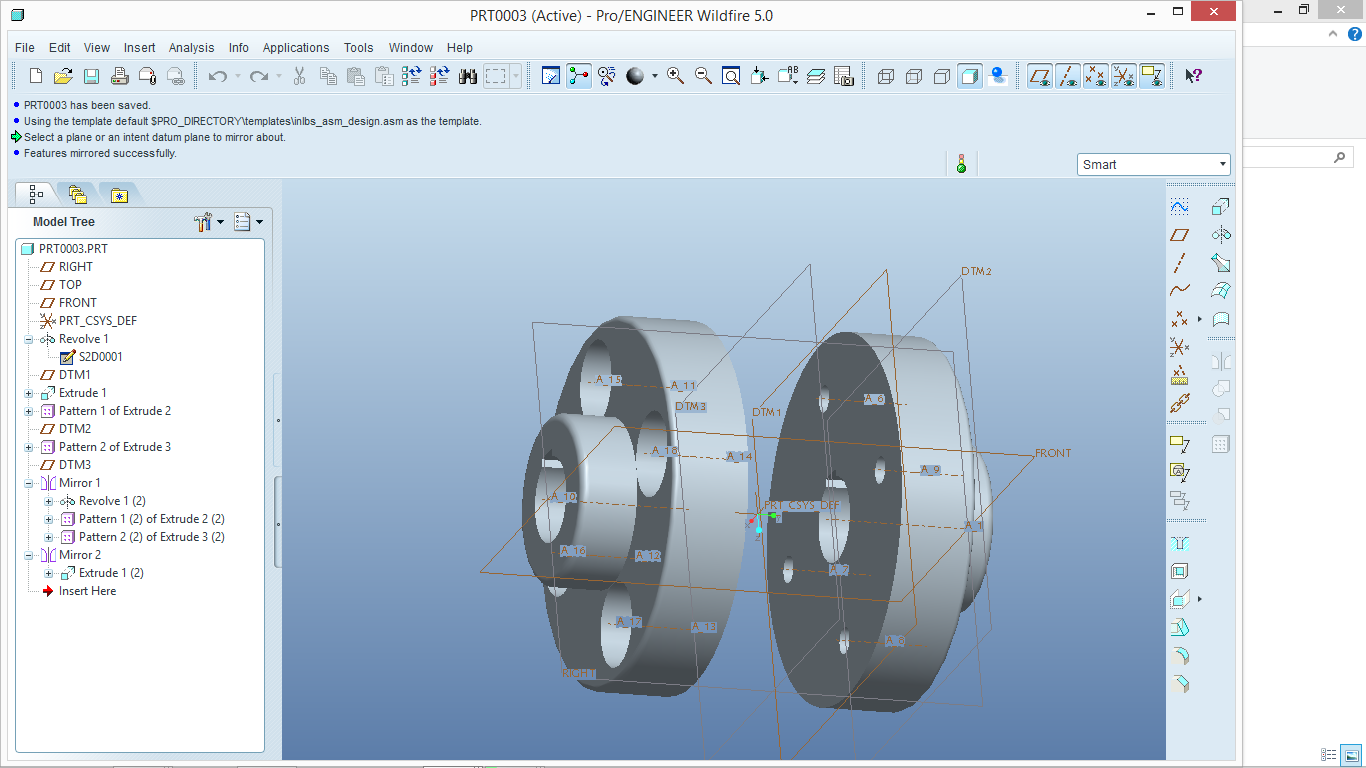Print the model using printer icon
This screenshot has width=1366, height=768.
[119, 76]
